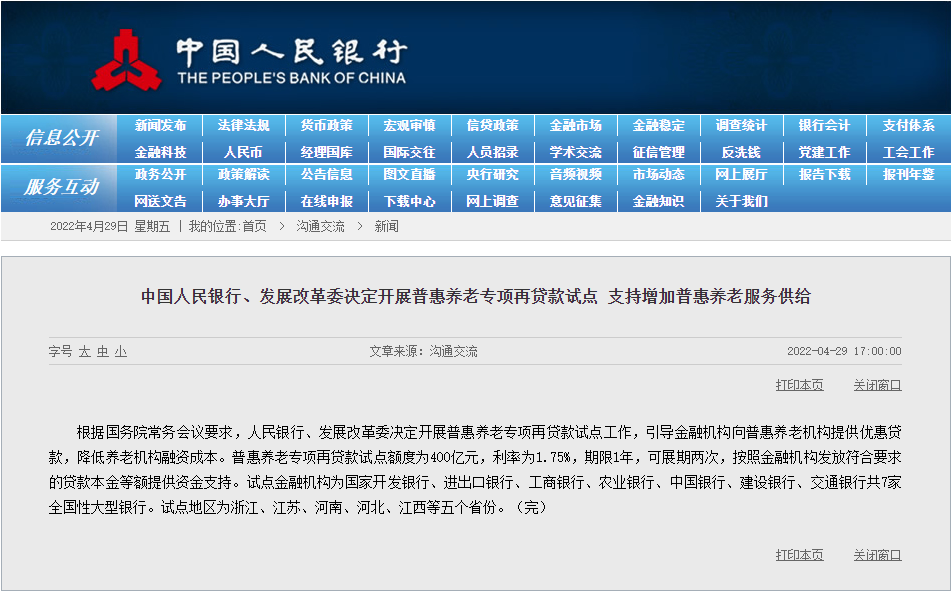952x591 pixels.
Task: Select 办事大厅 navigation link
Action: point(243,202)
